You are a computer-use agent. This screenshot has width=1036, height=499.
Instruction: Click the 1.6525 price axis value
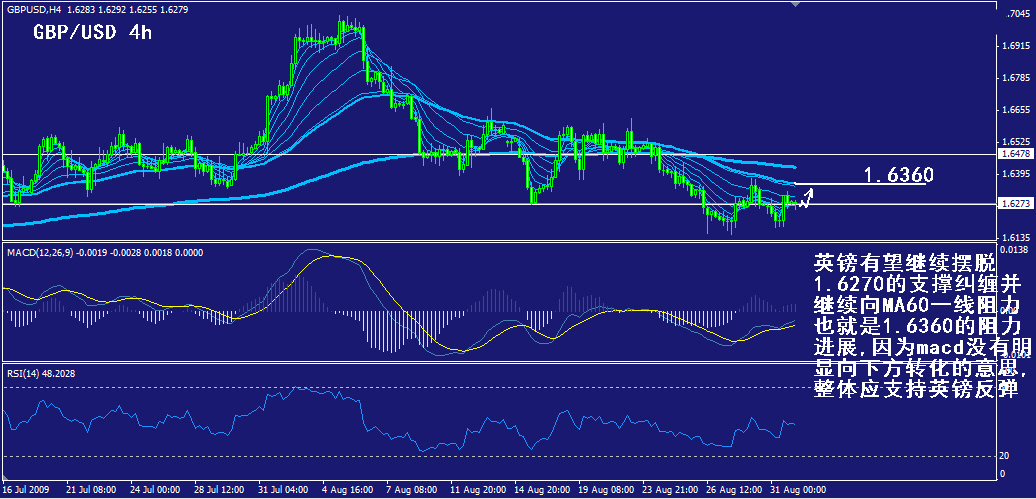(1015, 142)
